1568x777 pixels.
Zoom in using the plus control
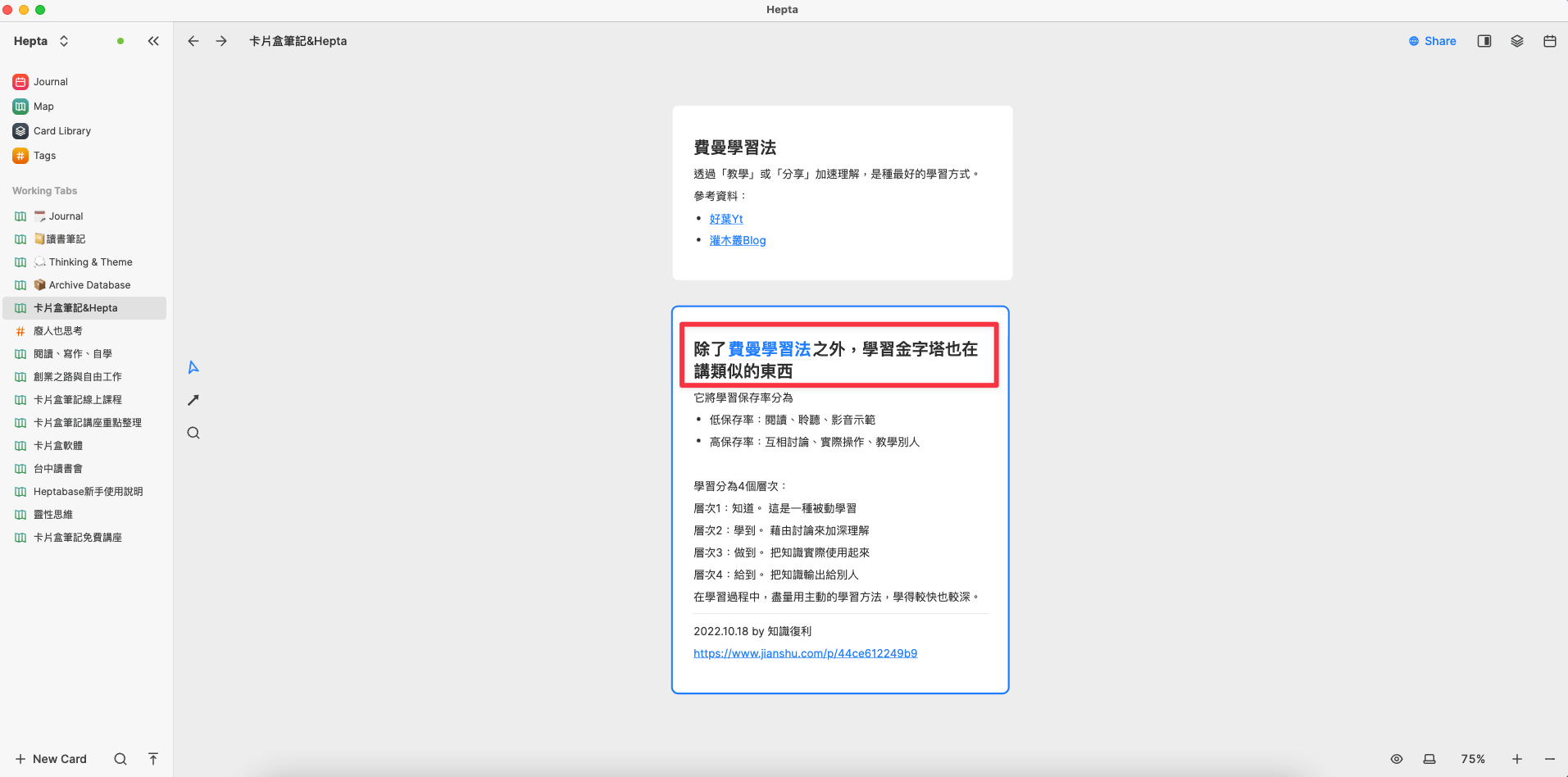coord(1517,759)
